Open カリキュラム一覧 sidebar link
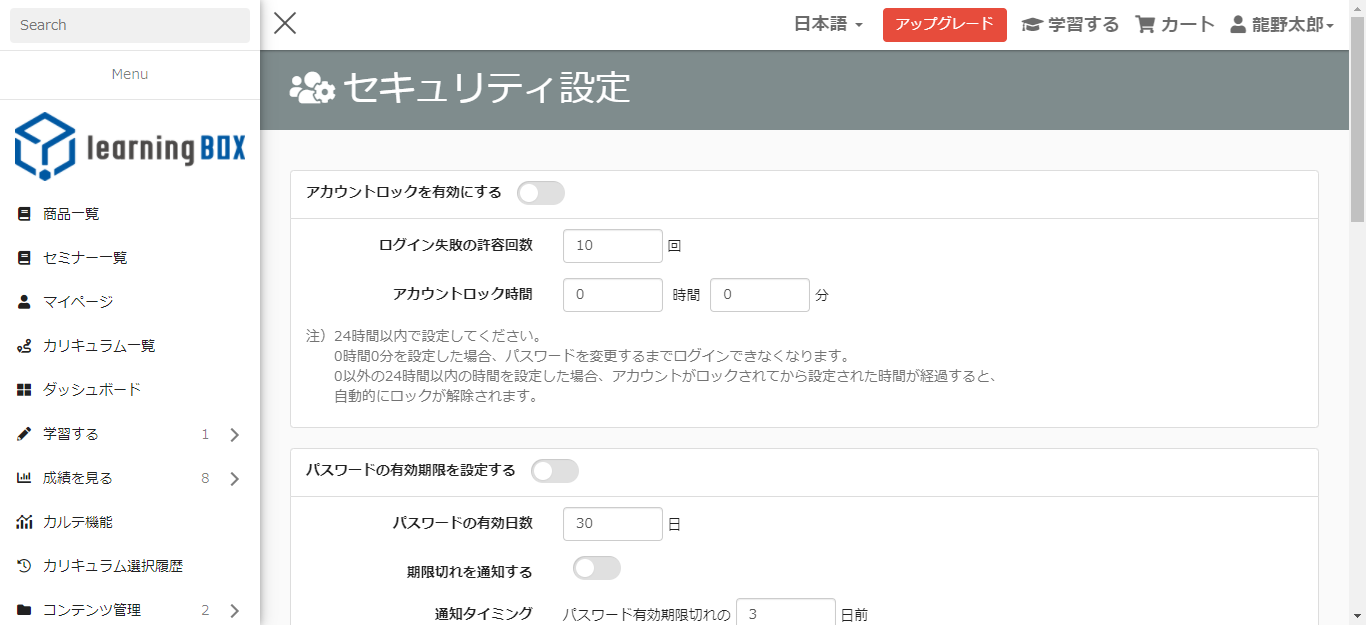 99,346
